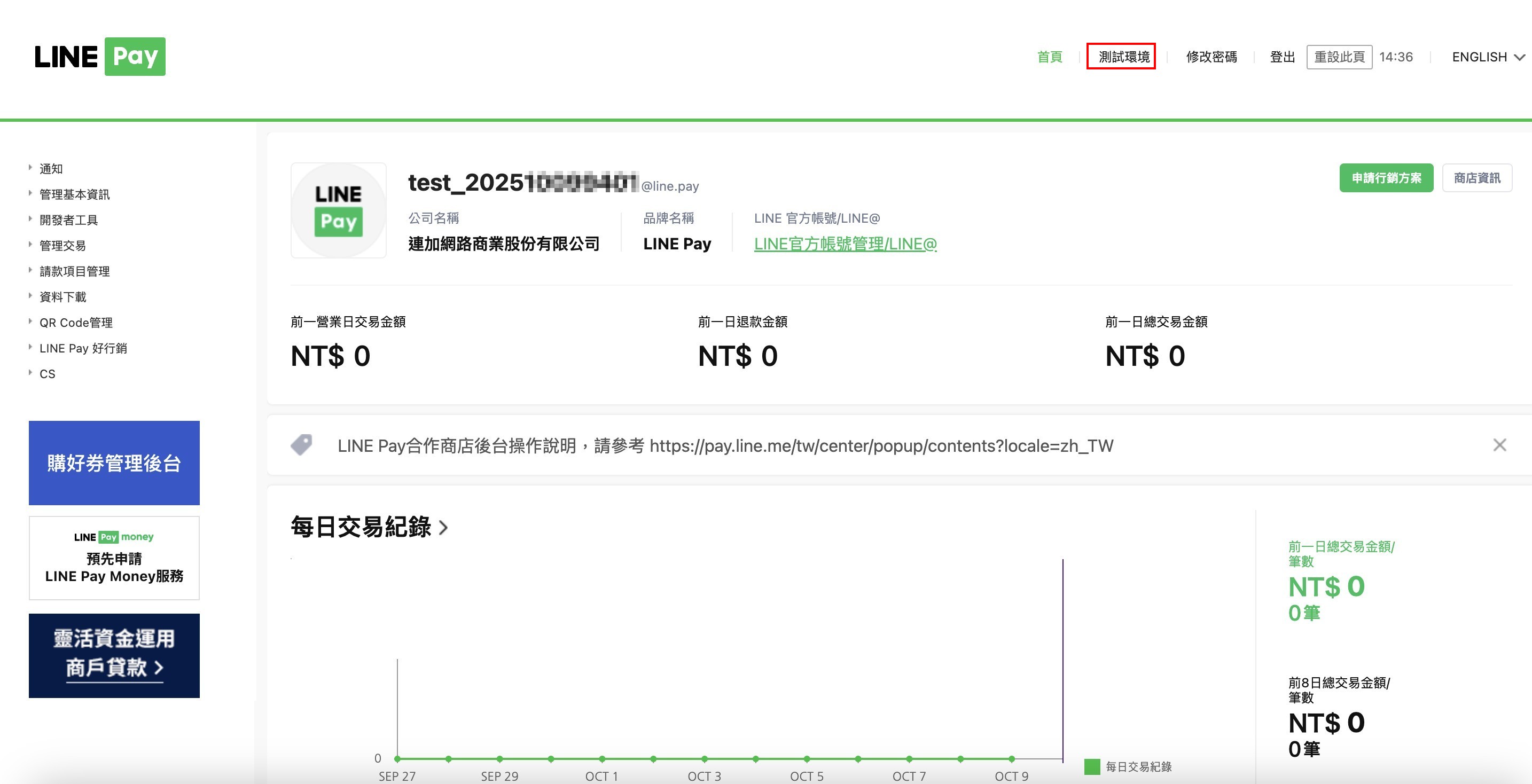Expand the 通知 sidebar item
Viewport: 1532px width, 784px height.
[x=51, y=169]
